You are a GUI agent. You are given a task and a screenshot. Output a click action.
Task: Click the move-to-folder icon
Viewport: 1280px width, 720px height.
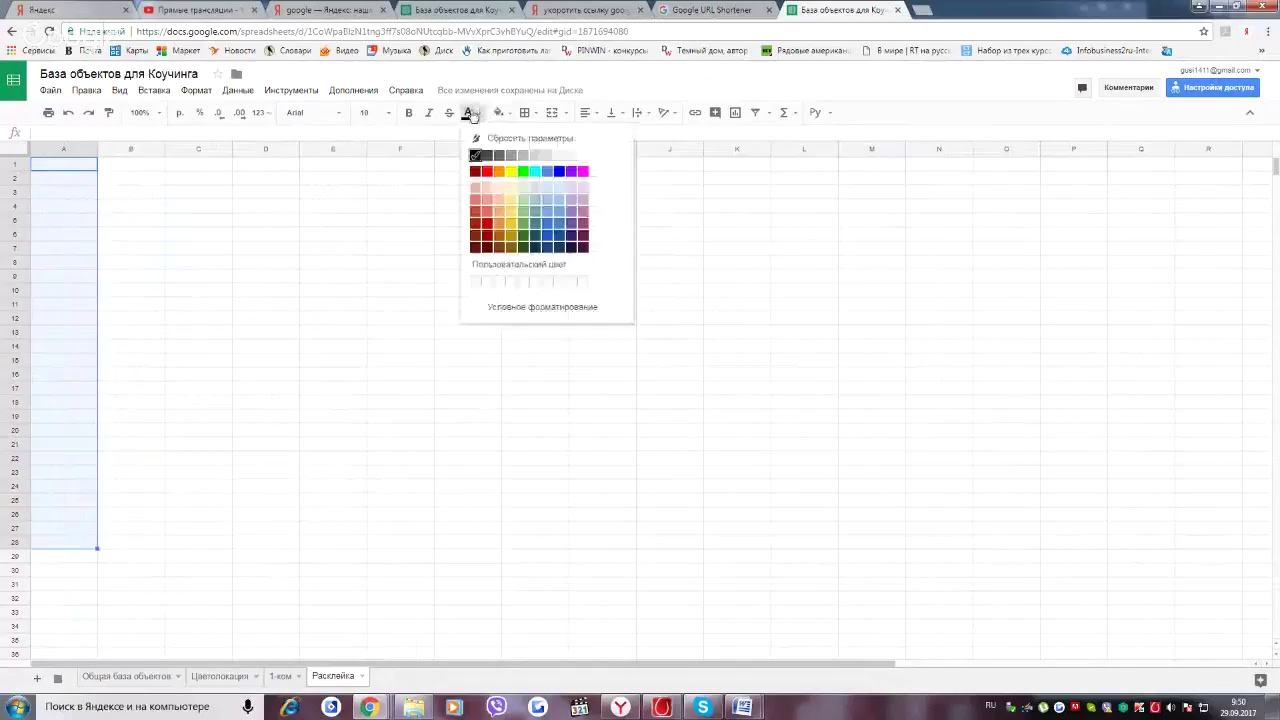coord(236,74)
